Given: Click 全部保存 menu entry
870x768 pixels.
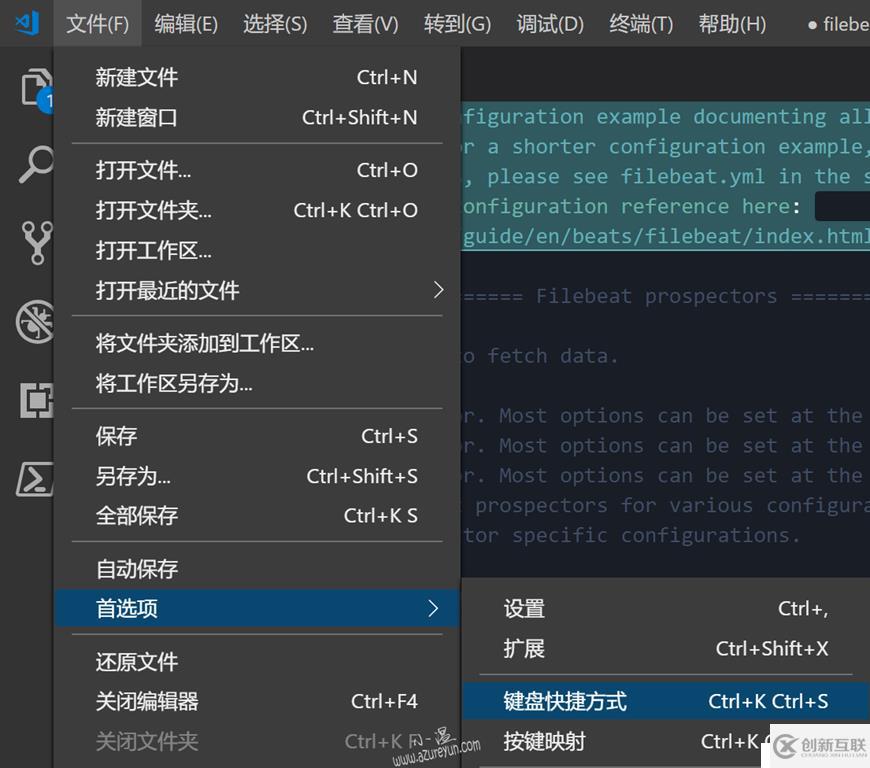Looking at the screenshot, I should pos(257,516).
